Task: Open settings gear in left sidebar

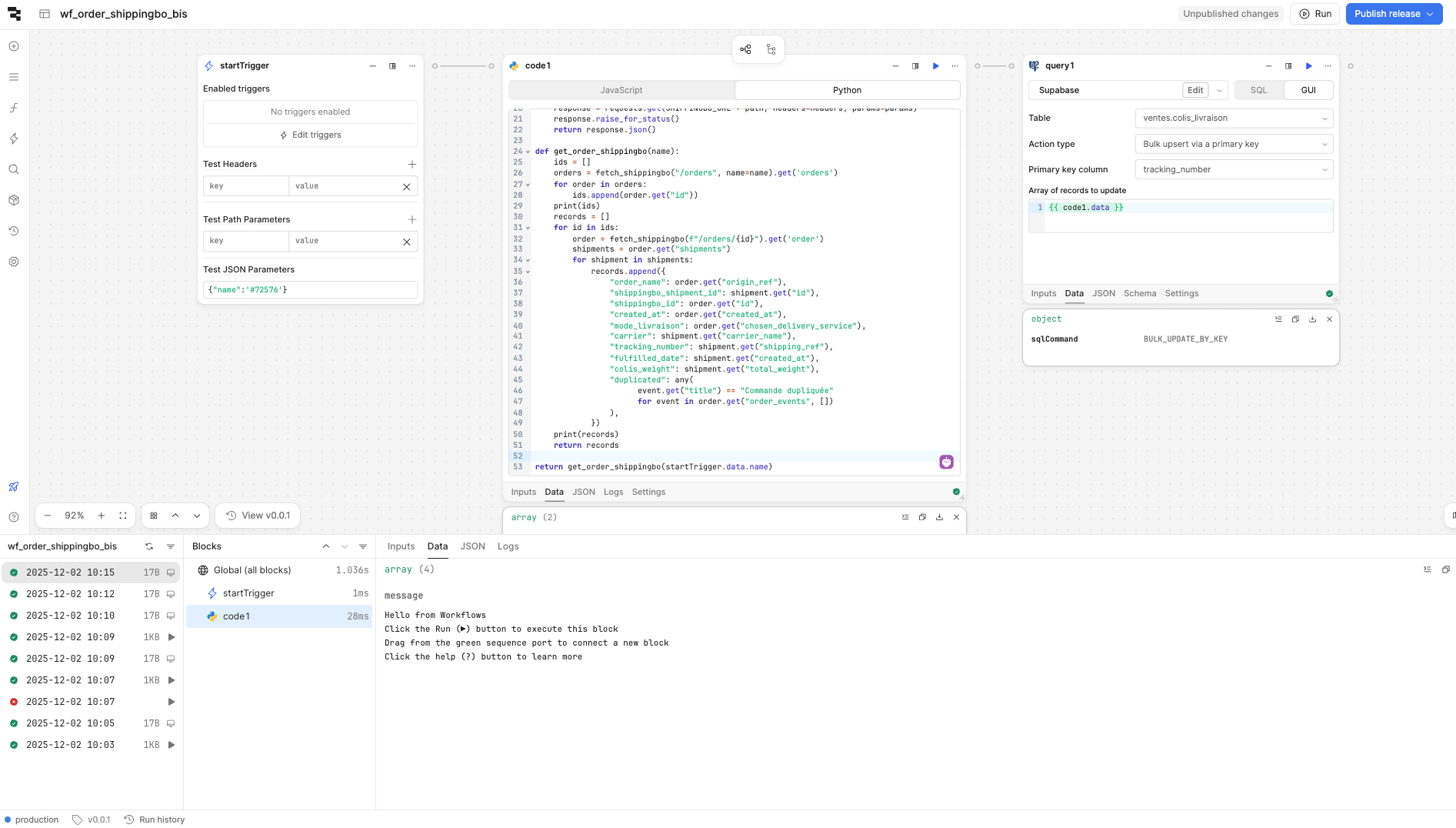Action: pos(14,262)
